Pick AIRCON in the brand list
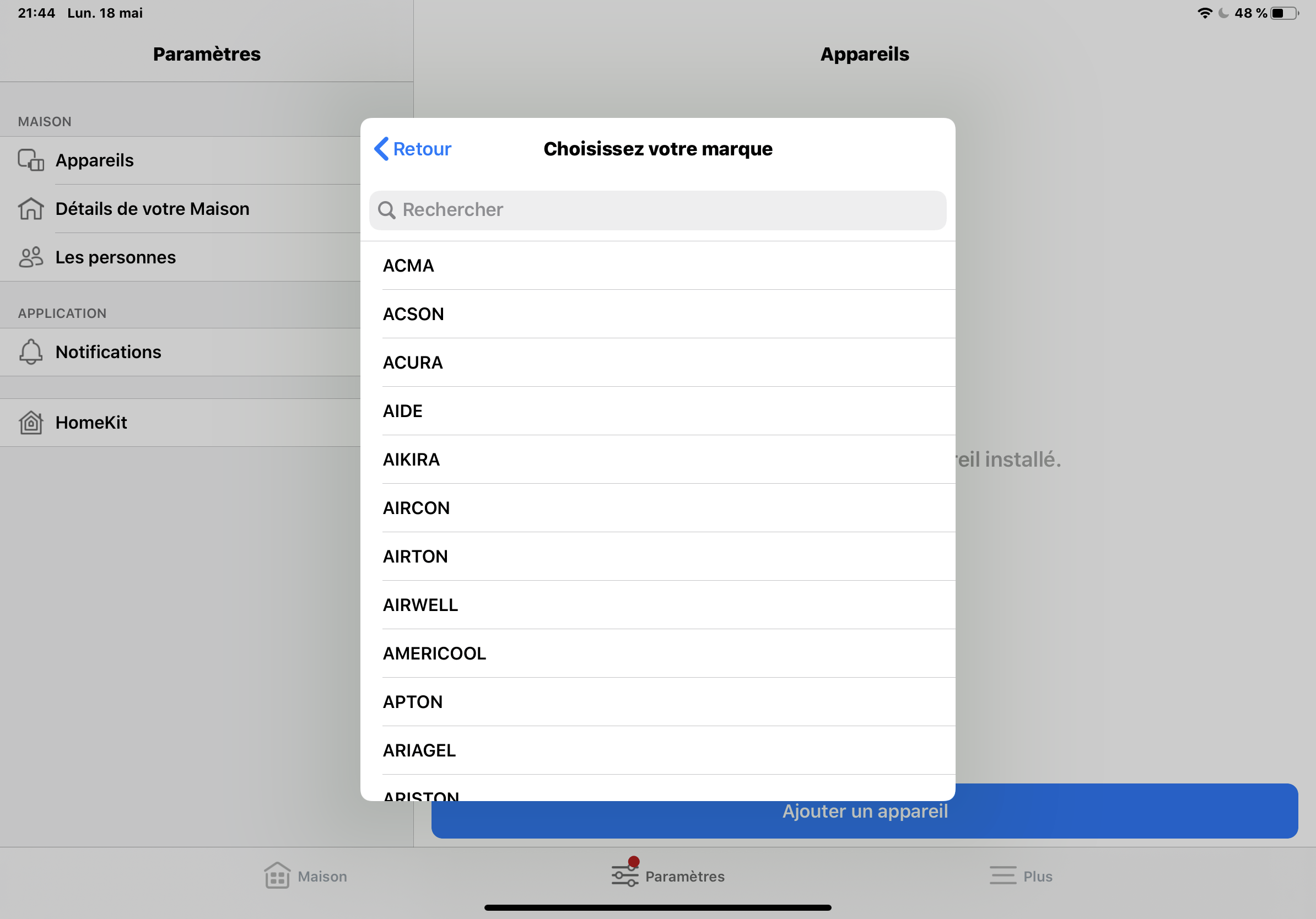Screen dimensions: 1316x919 (657, 508)
